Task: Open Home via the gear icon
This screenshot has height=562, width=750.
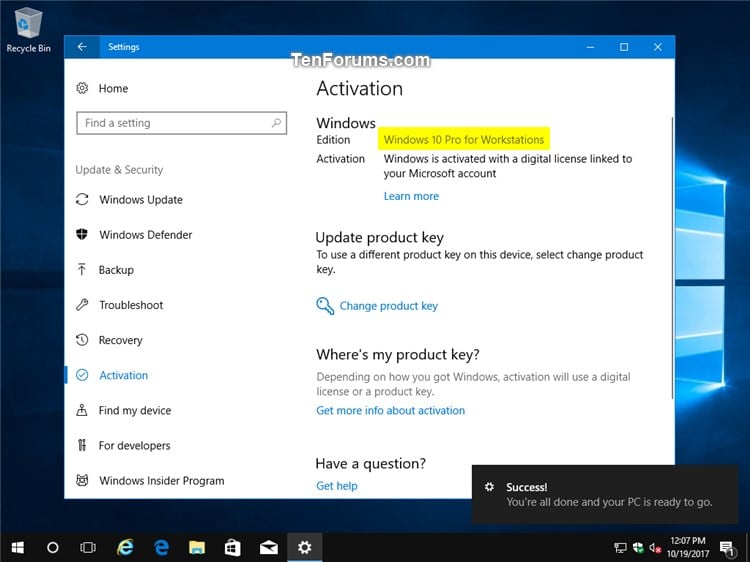Action: click(x=82, y=88)
